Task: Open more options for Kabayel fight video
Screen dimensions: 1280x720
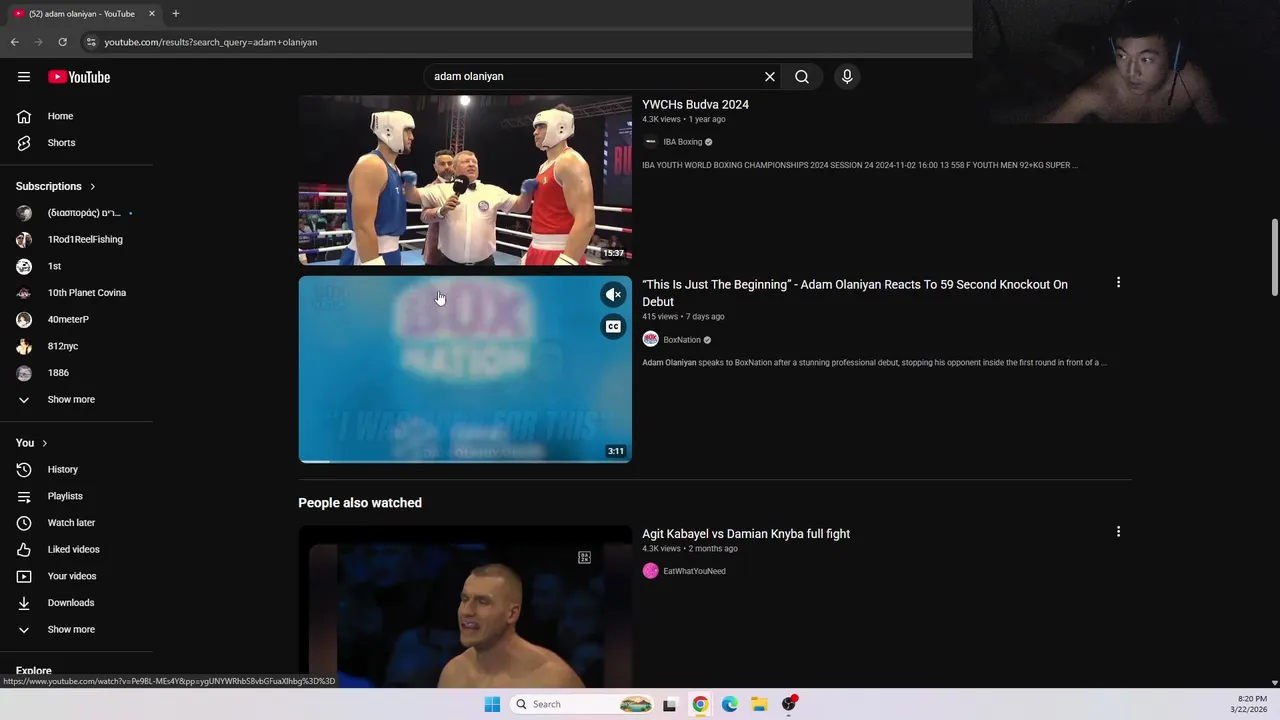Action: coord(1118,532)
